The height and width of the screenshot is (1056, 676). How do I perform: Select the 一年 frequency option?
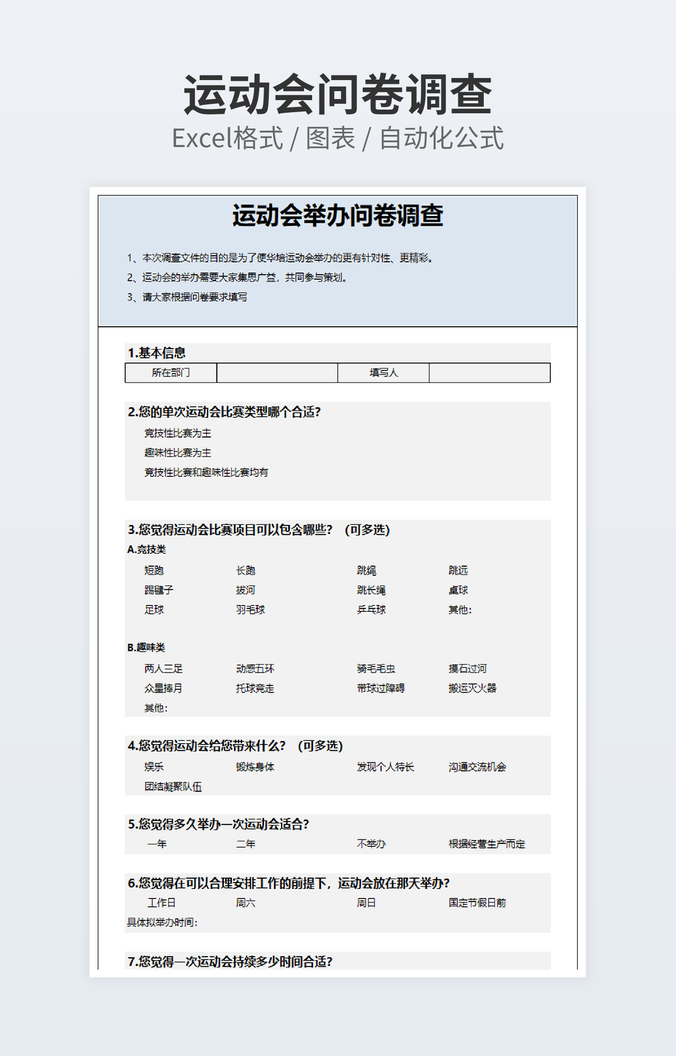157,844
